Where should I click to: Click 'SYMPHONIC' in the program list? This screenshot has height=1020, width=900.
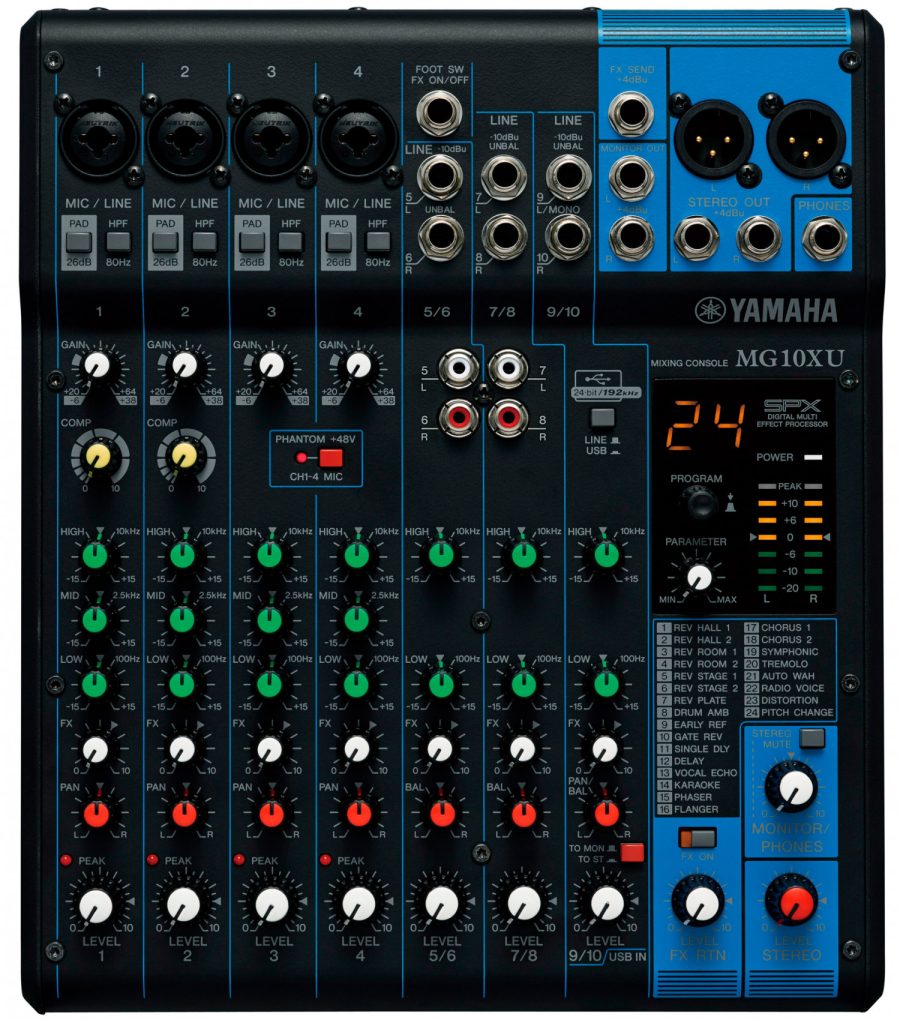[x=789, y=652]
